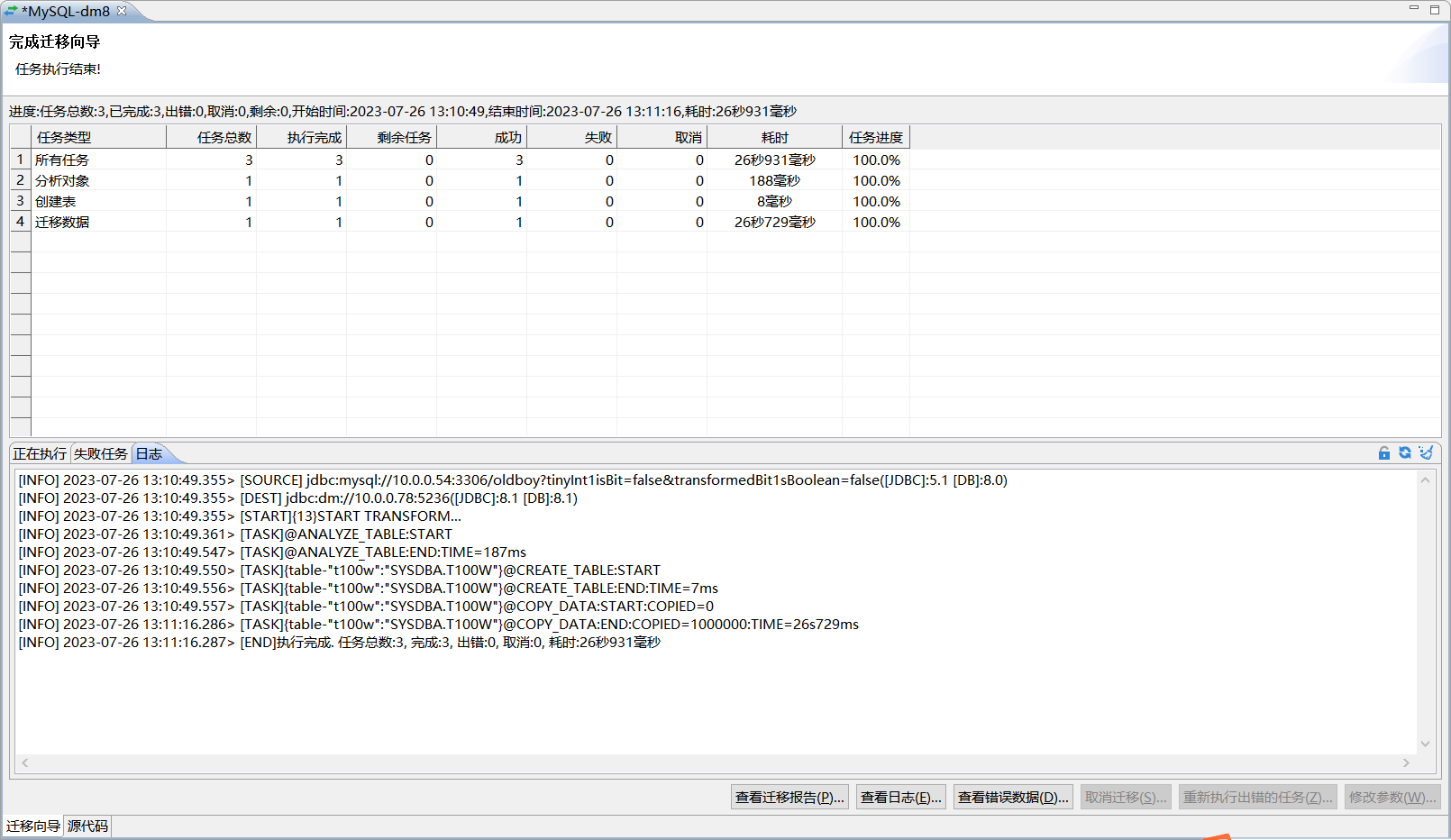The image size is (1451, 840).
Task: Select the *MySQL-dm8 editor tab
Action: coord(65,12)
